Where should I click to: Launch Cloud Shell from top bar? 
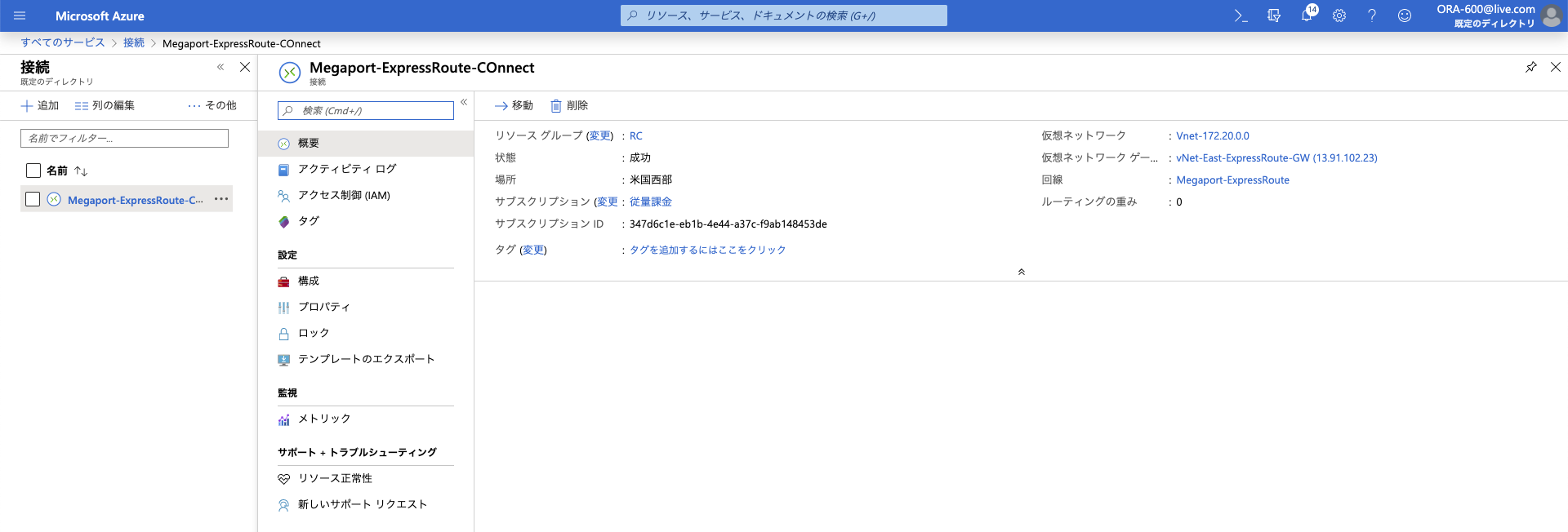[x=1241, y=16]
